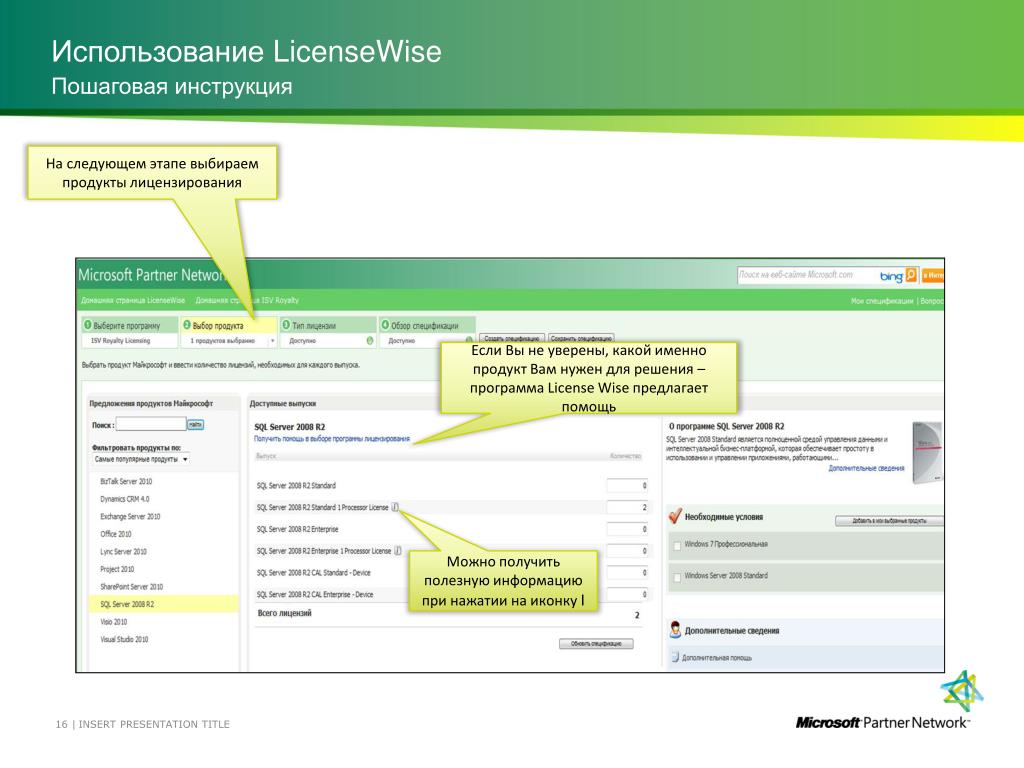Open the Выбор продукта step tab
This screenshot has width=1024, height=768.
229,325
